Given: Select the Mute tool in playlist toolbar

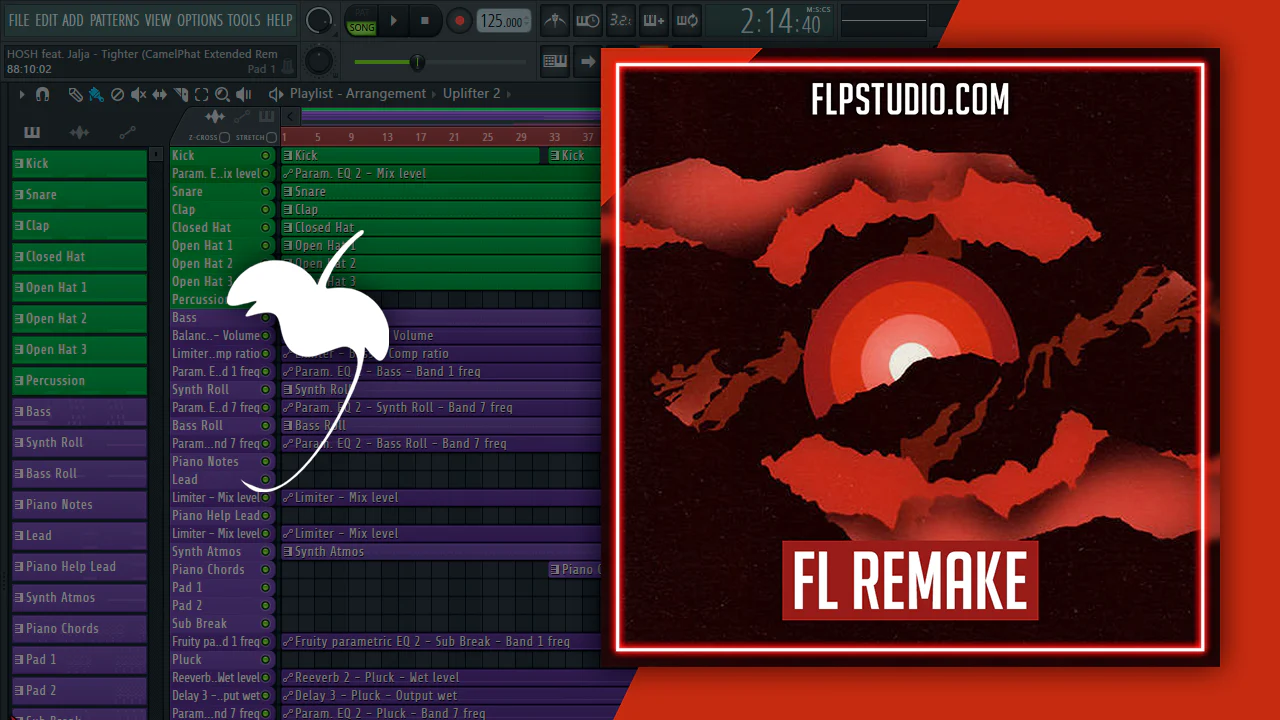Looking at the screenshot, I should (x=138, y=94).
